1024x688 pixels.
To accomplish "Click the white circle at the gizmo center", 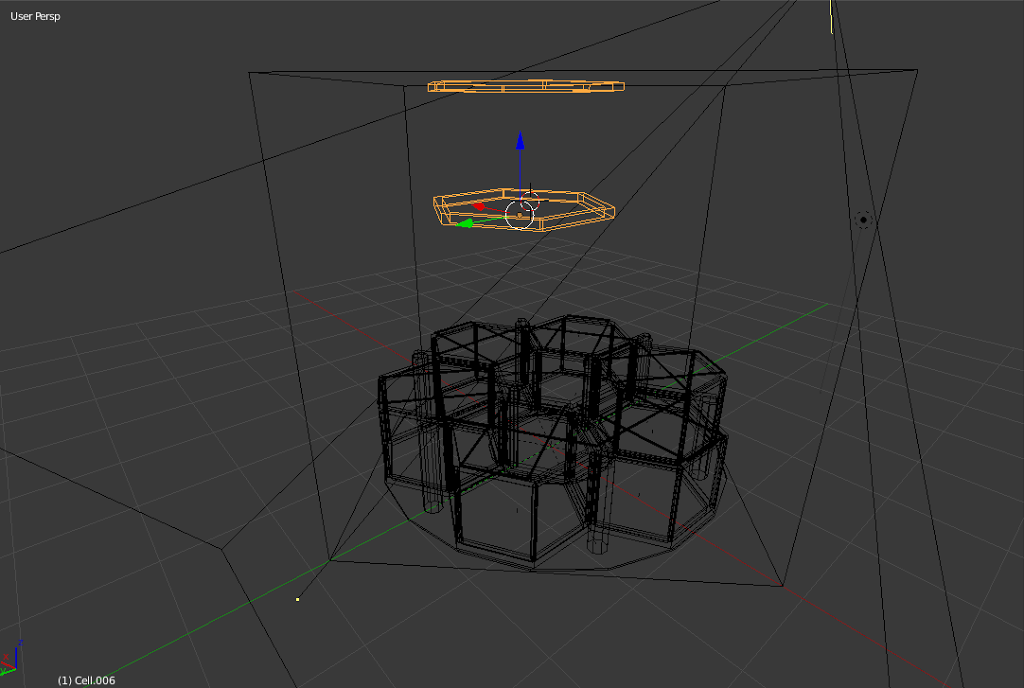I will click(519, 214).
